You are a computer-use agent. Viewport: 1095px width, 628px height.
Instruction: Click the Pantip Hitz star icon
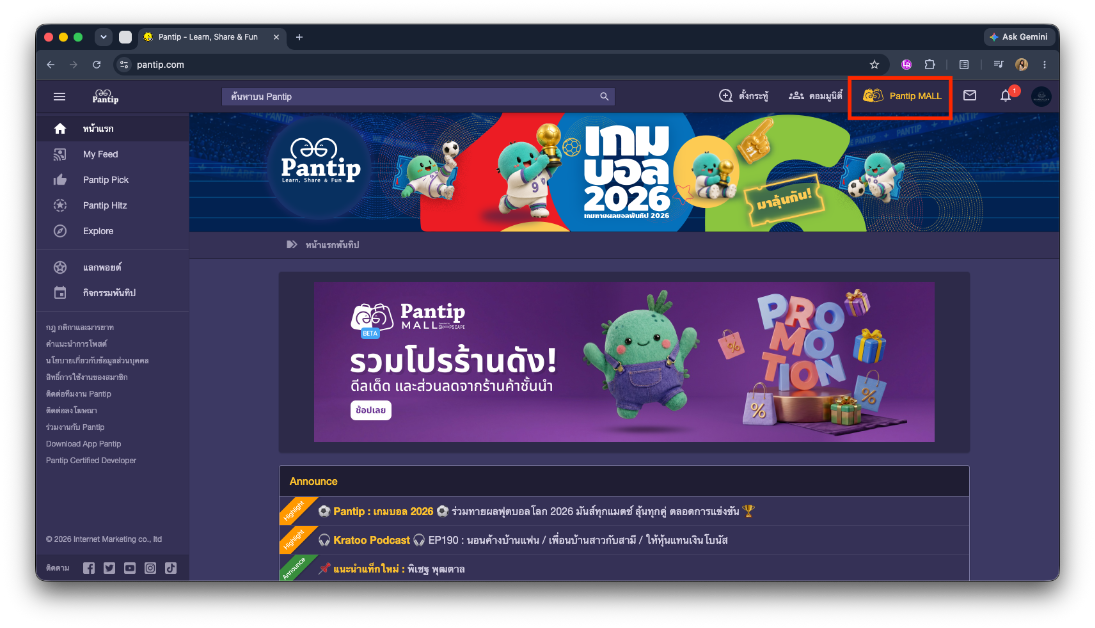(60, 205)
